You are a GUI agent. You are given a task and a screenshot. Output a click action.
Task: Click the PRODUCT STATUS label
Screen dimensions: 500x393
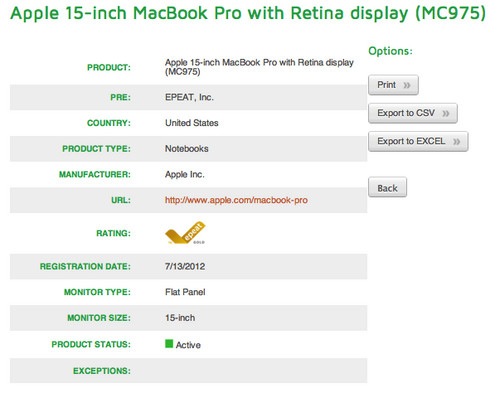click(x=91, y=344)
